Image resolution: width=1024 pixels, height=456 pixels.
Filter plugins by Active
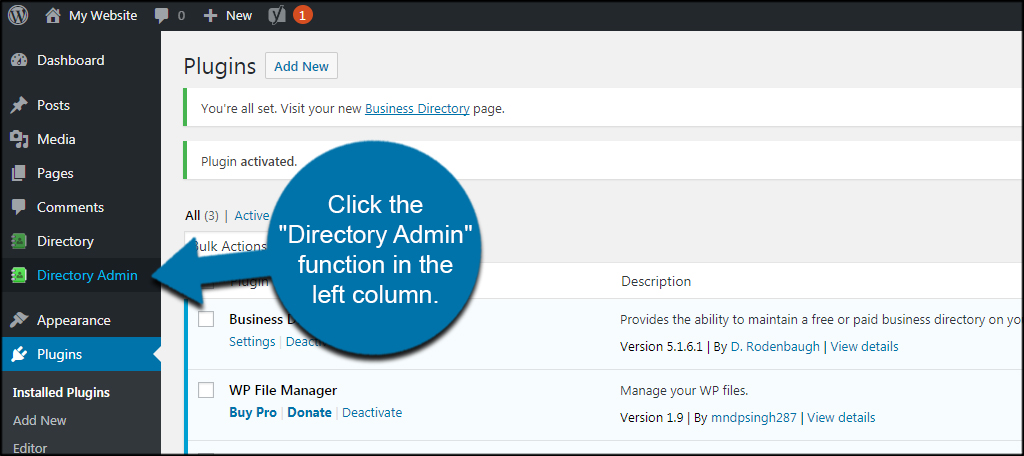(251, 216)
